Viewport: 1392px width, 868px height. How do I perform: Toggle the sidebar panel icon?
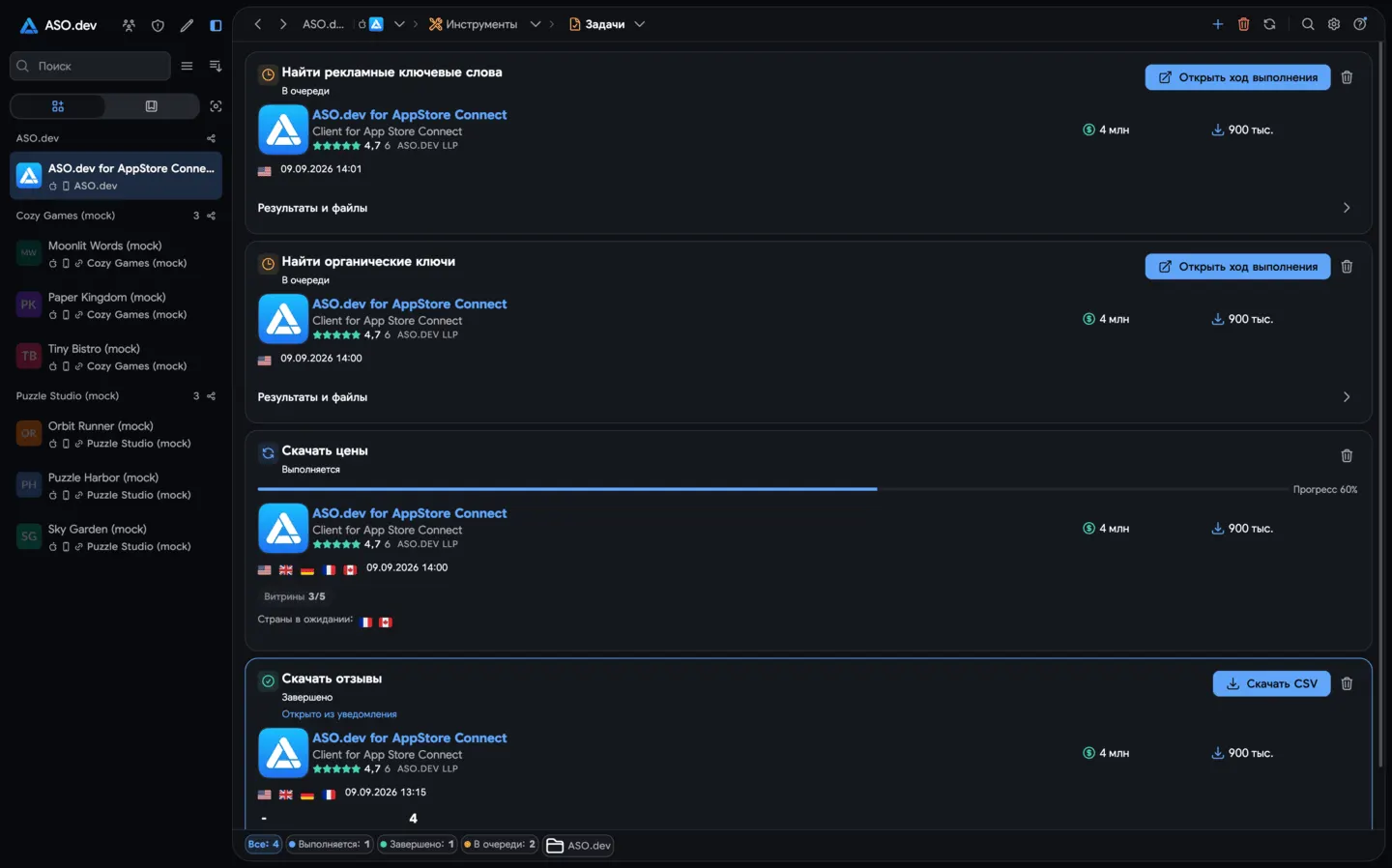216,25
